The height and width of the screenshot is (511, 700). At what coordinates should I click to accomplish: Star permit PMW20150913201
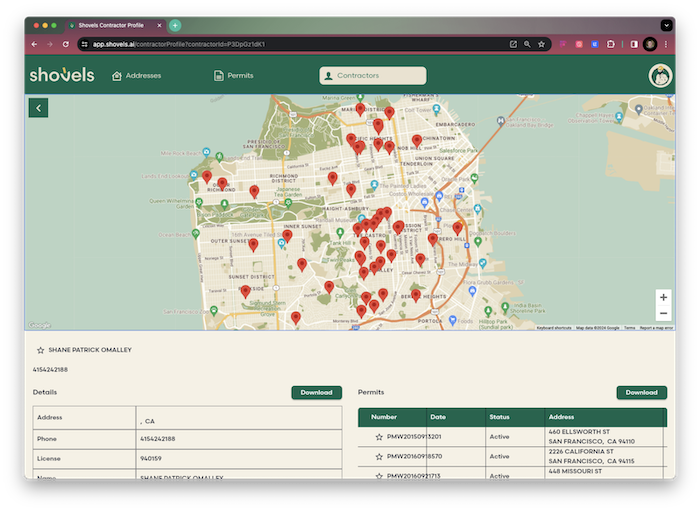click(379, 437)
